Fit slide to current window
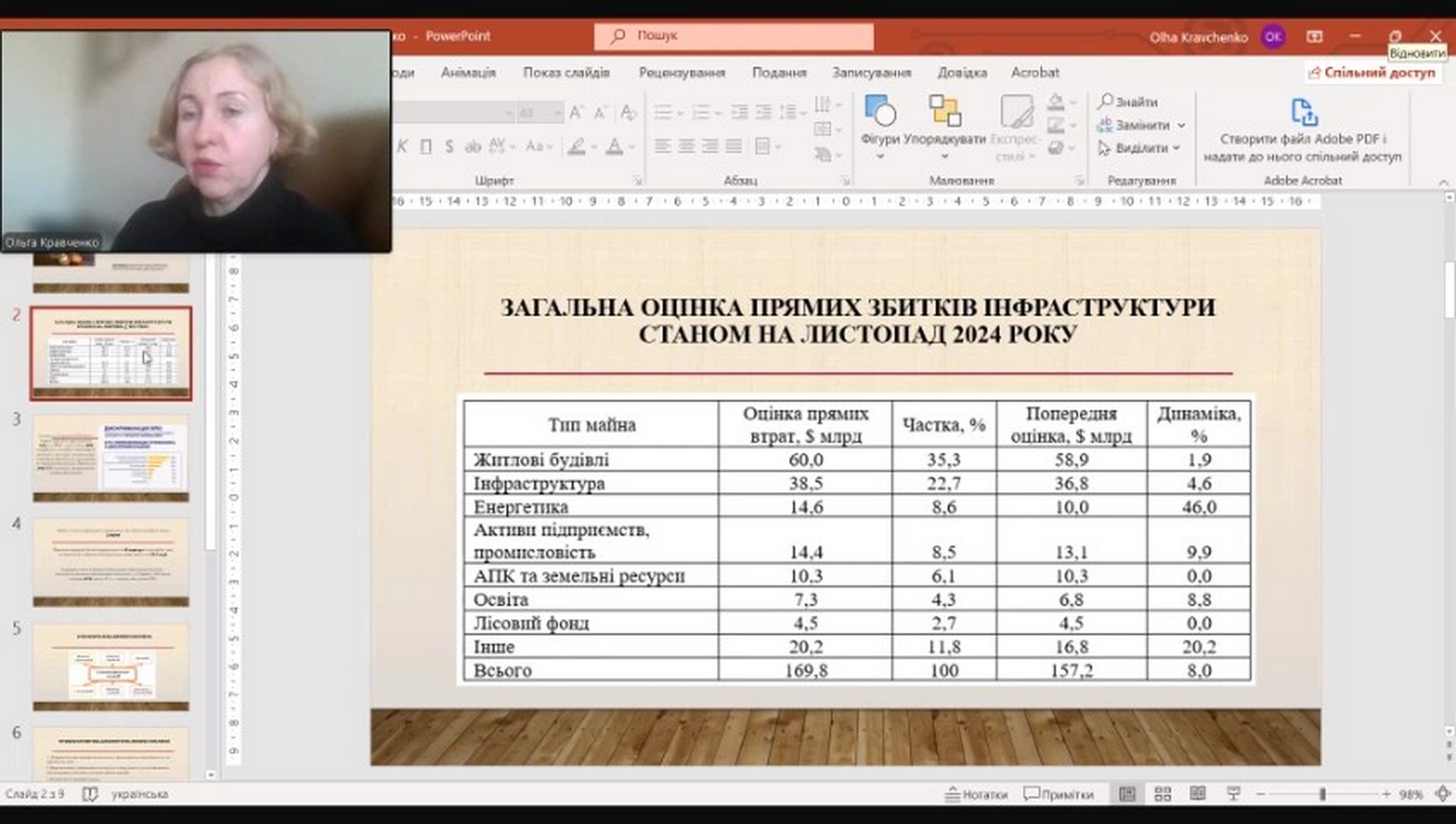 [x=1443, y=794]
